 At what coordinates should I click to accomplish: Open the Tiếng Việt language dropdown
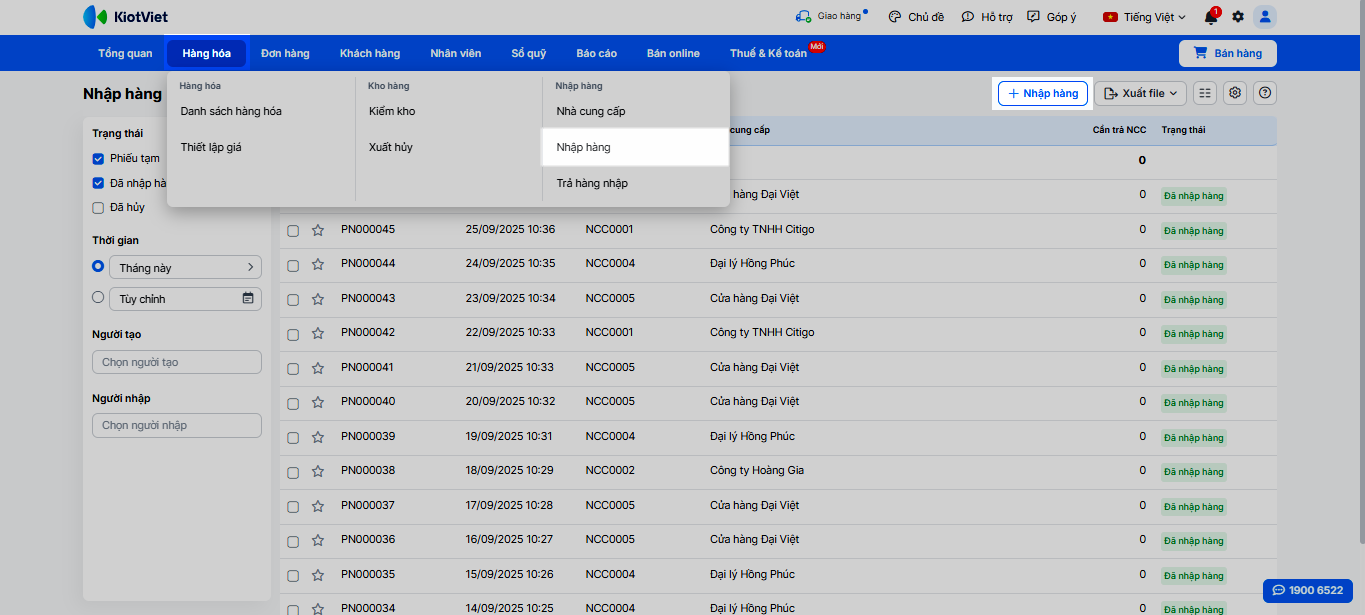click(1144, 17)
